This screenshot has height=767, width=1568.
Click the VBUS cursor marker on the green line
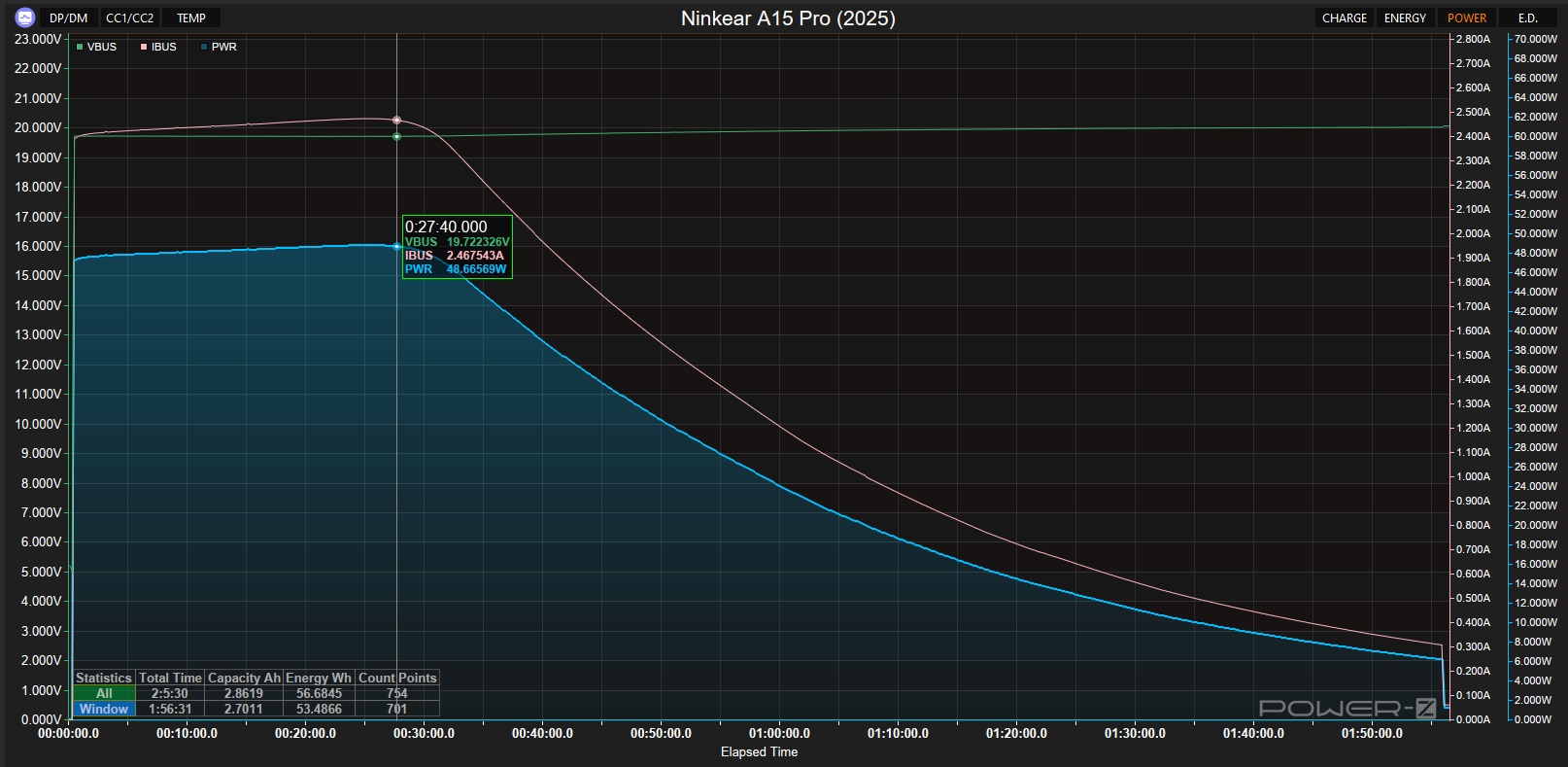click(x=396, y=136)
